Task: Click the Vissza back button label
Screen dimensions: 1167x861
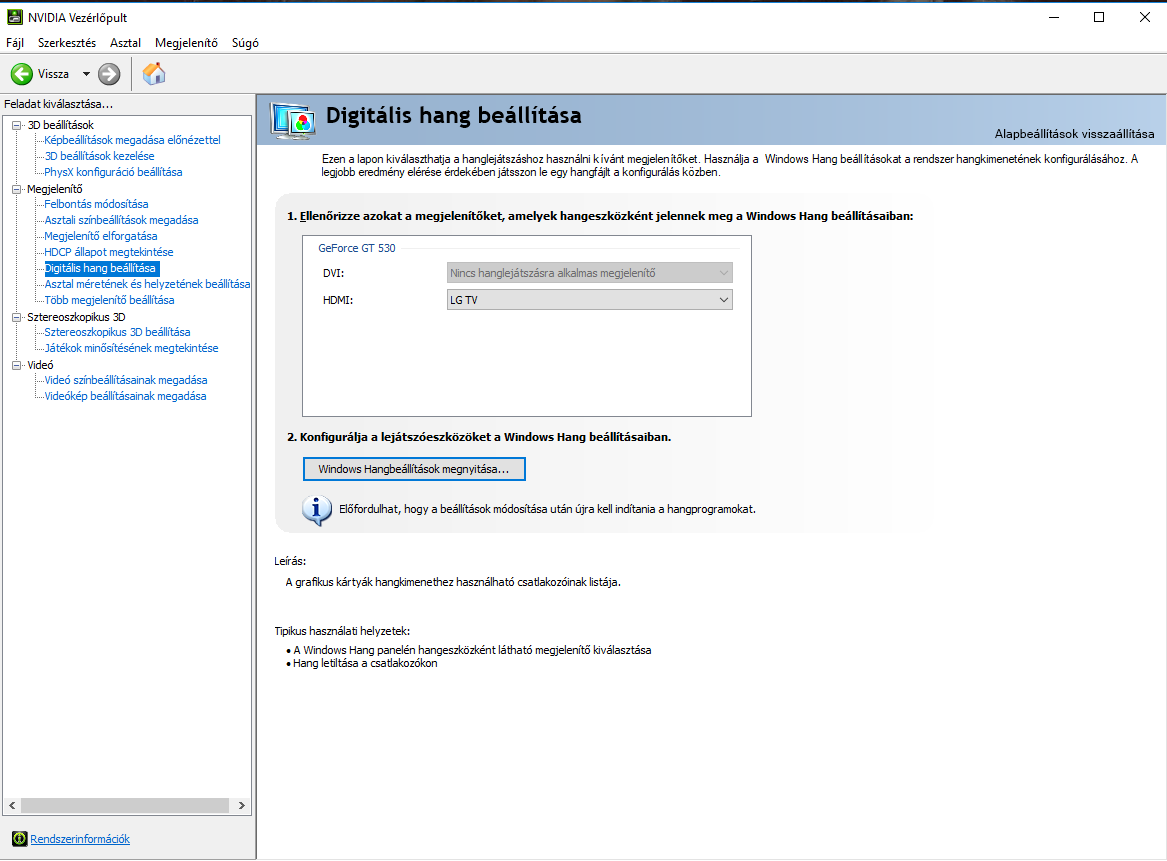Action: [x=54, y=74]
